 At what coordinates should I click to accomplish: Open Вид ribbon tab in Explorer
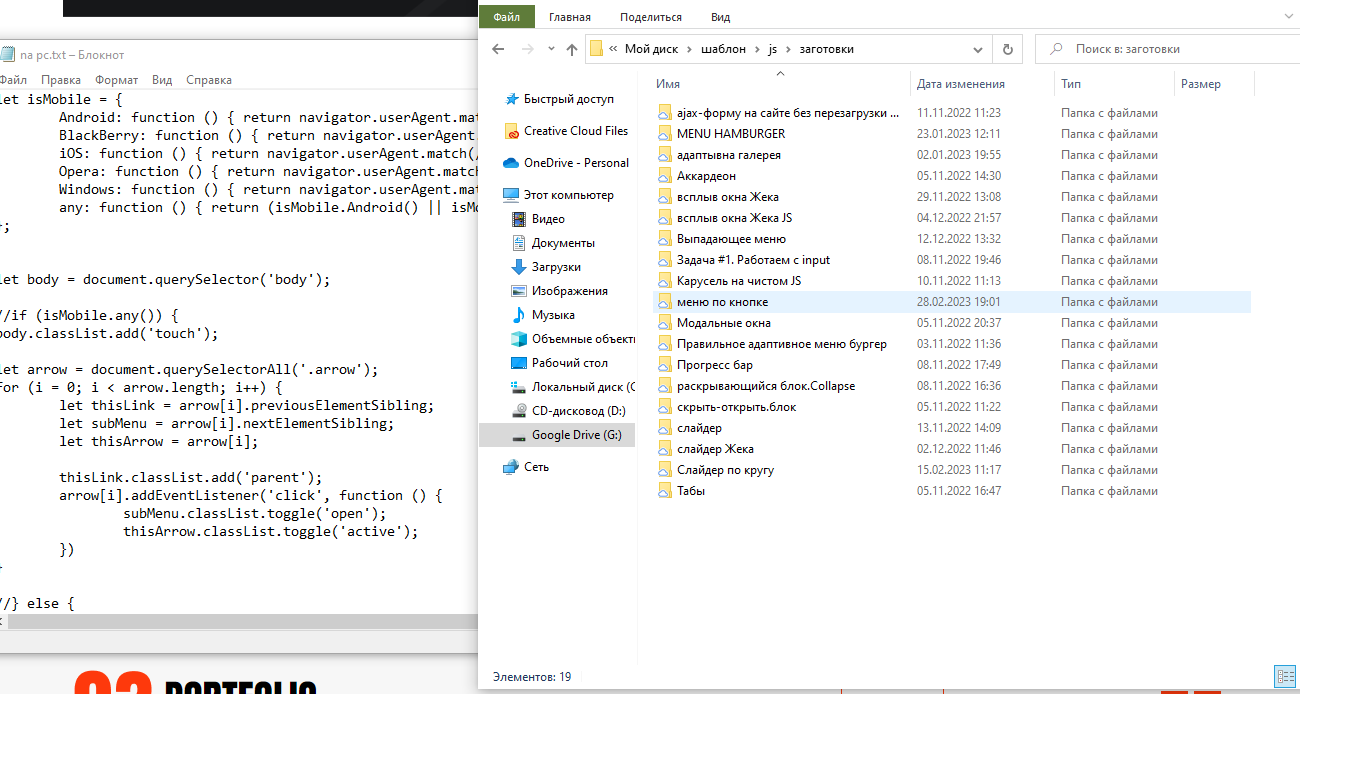720,17
